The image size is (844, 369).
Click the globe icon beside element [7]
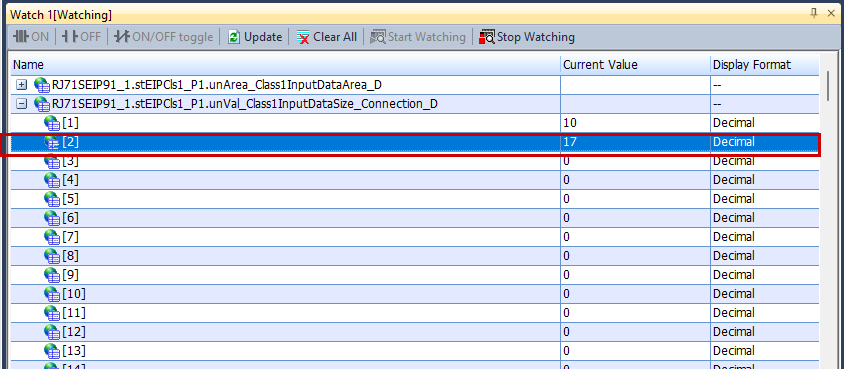(x=52, y=237)
